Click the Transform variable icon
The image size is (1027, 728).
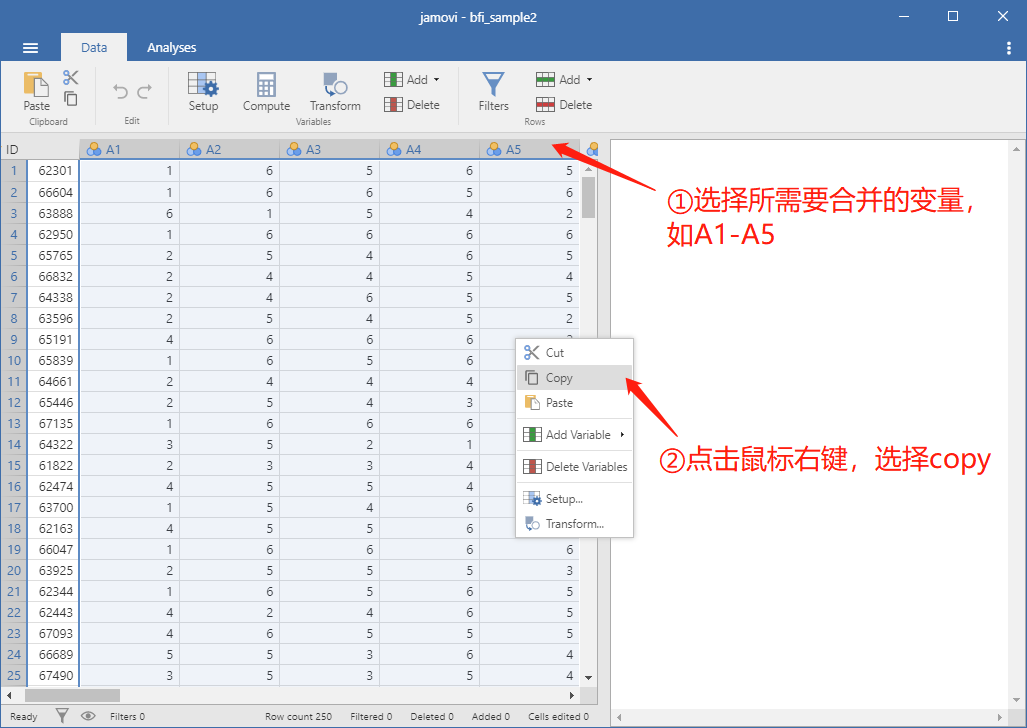click(335, 92)
